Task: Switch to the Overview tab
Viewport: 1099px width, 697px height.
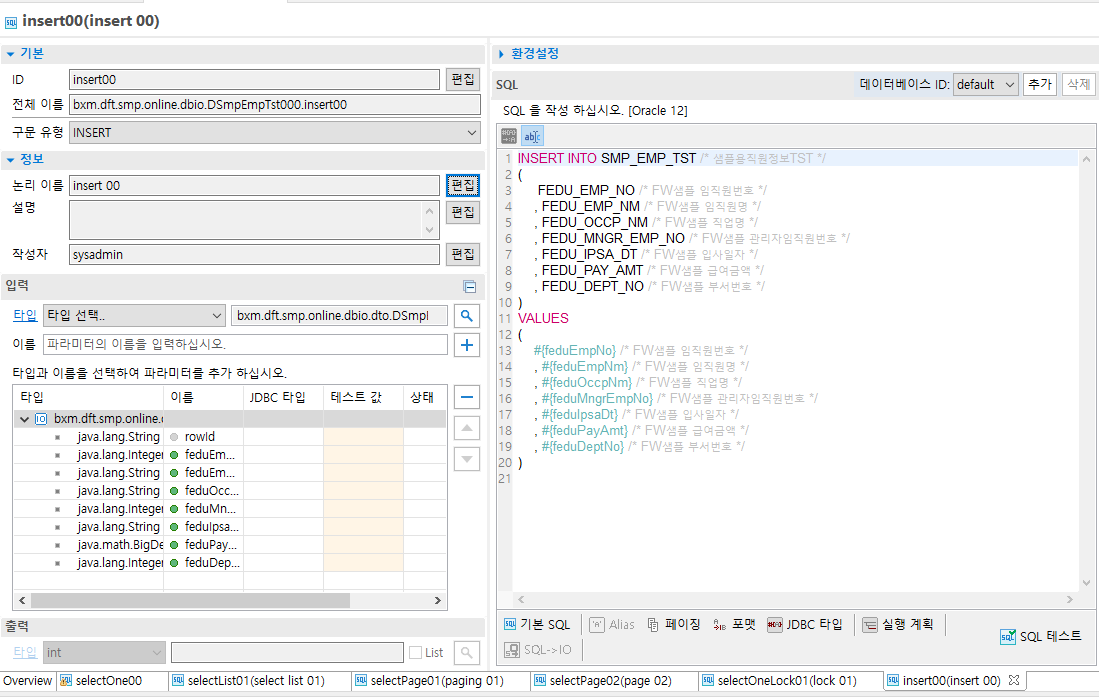Action: click(x=27, y=681)
